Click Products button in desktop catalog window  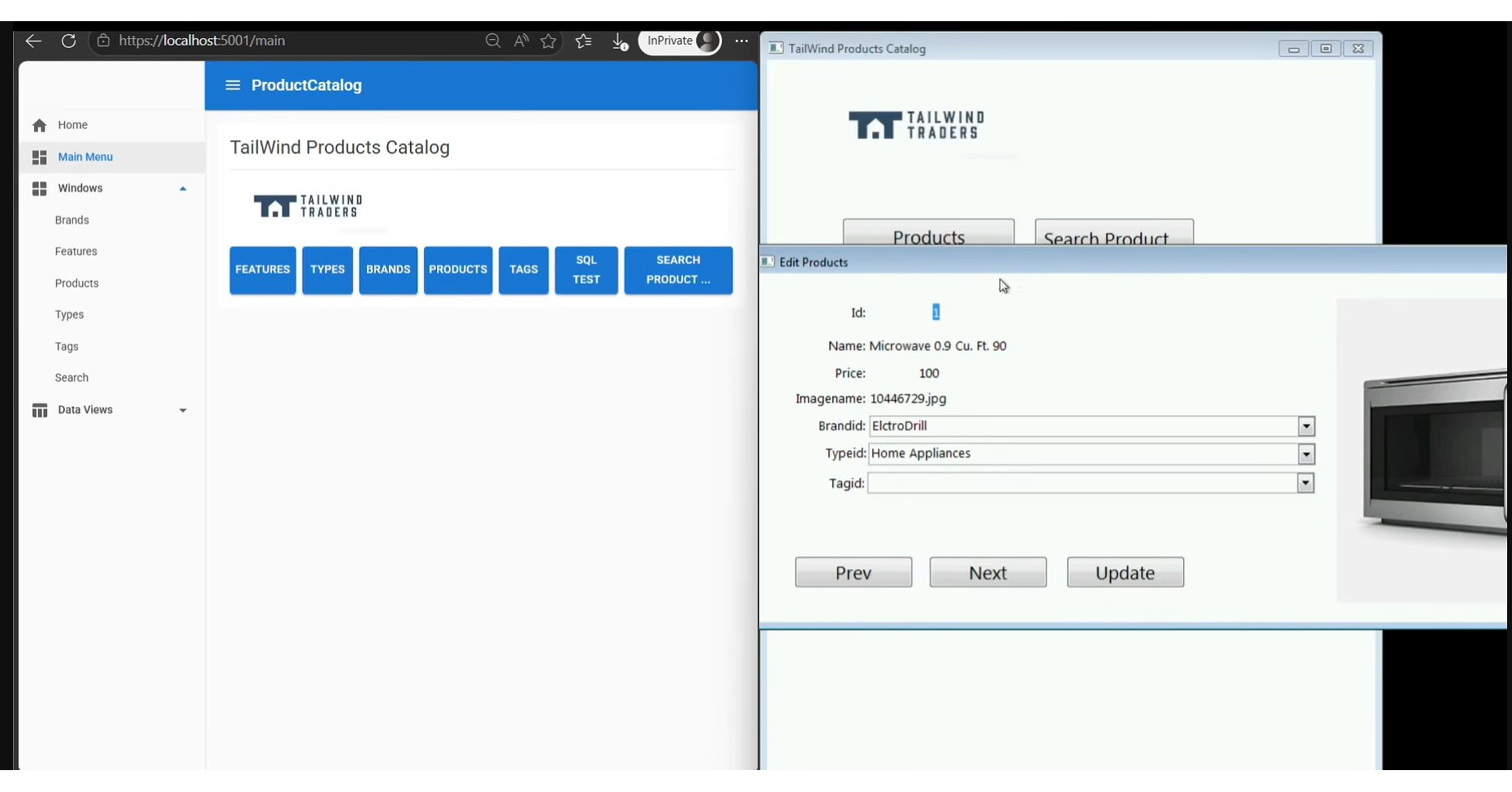pos(928,232)
